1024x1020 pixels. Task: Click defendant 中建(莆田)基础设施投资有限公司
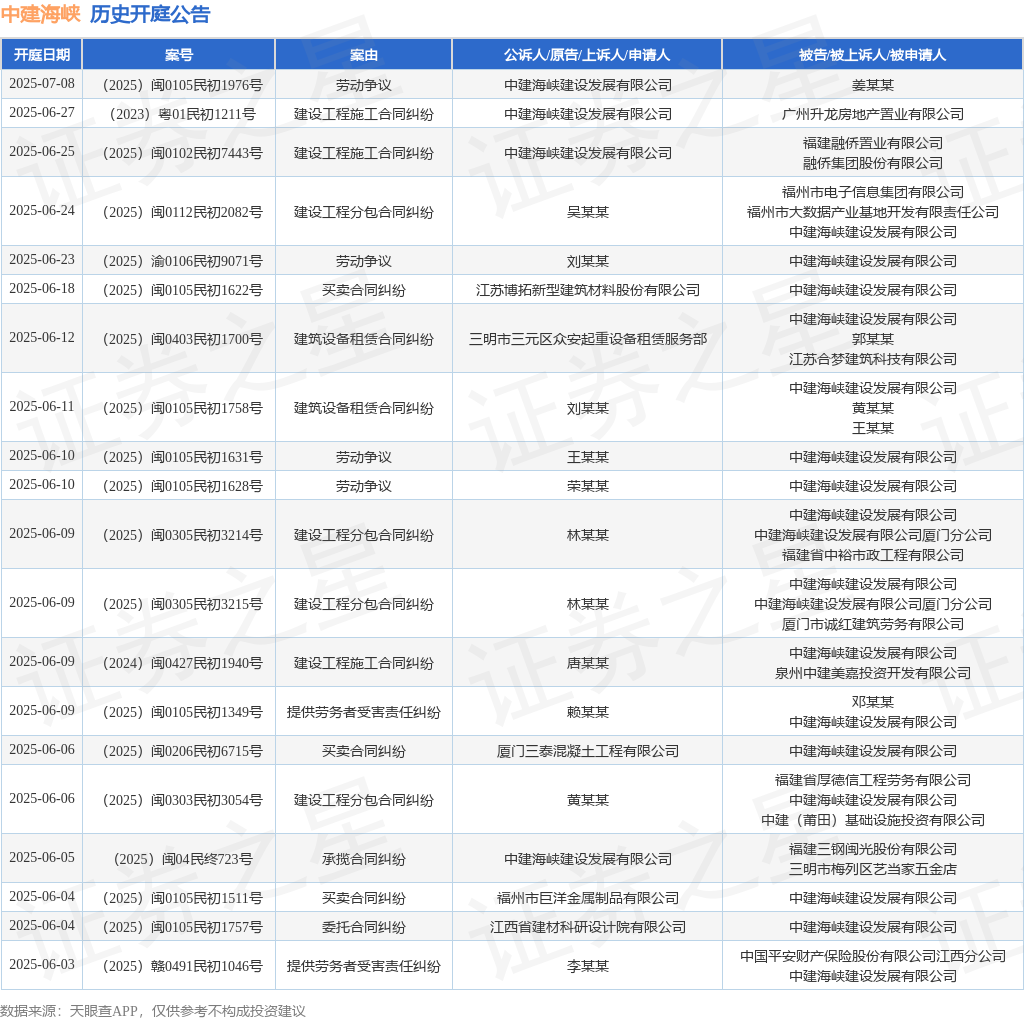(x=872, y=820)
